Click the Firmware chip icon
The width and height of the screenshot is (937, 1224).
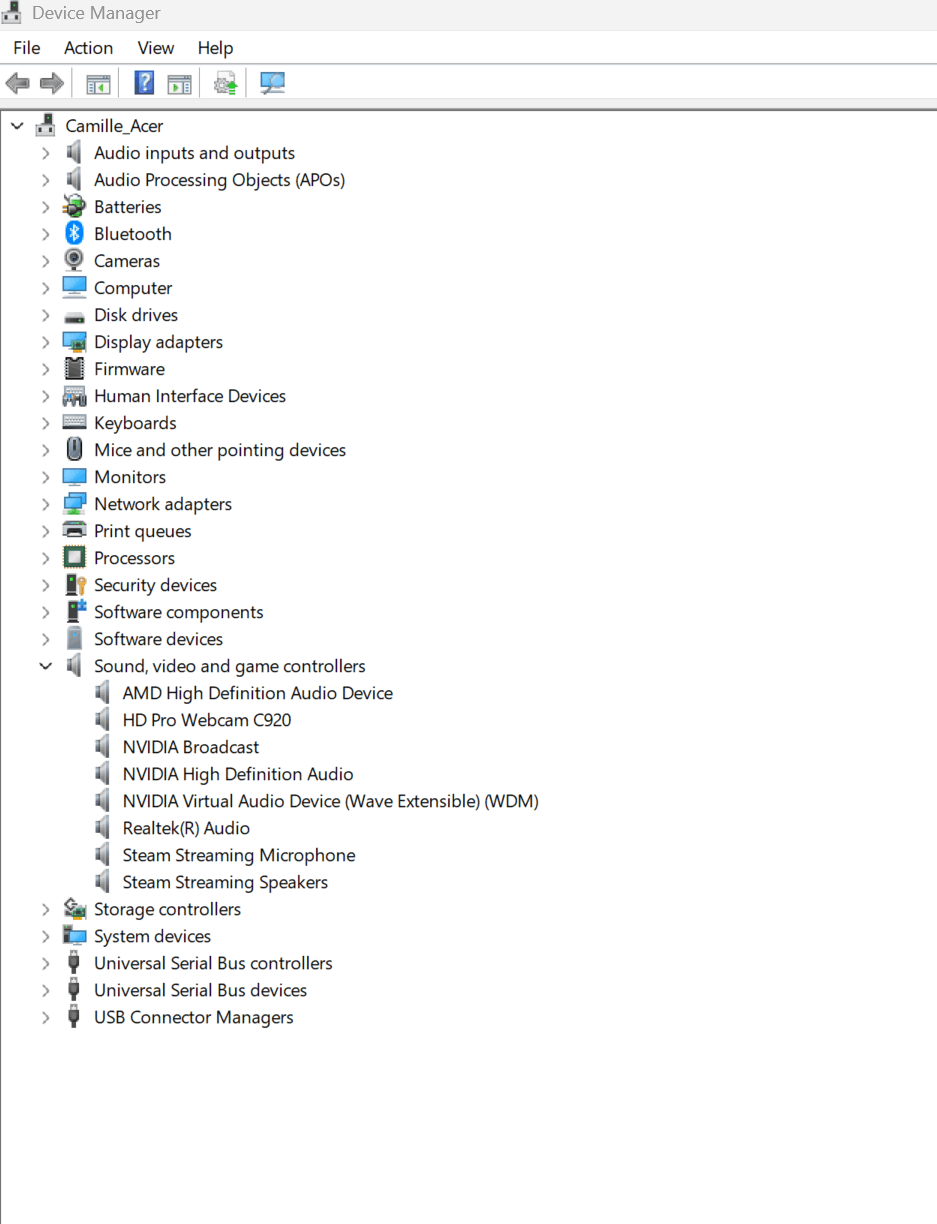point(74,369)
